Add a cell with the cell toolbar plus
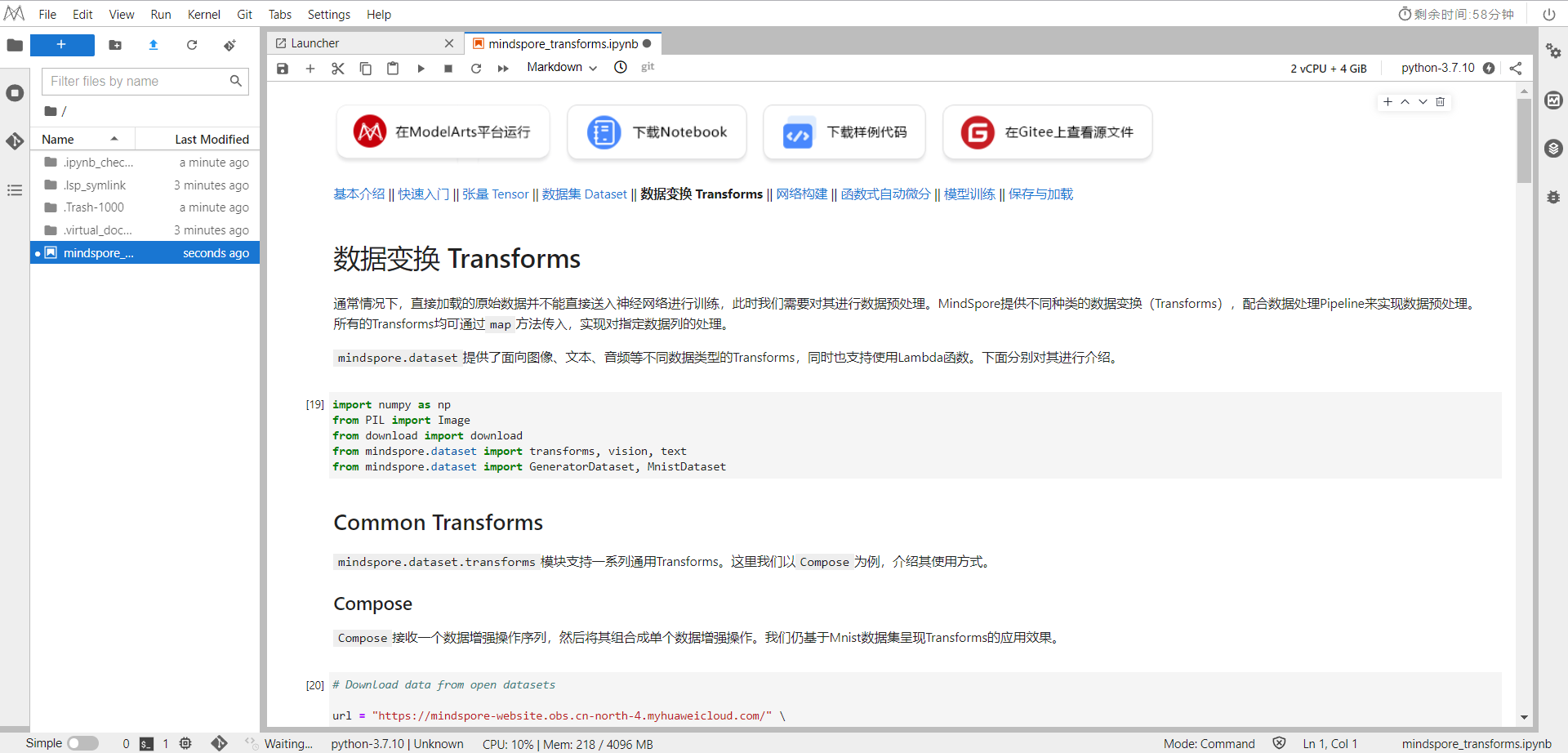This screenshot has height=753, width=1568. (1388, 102)
